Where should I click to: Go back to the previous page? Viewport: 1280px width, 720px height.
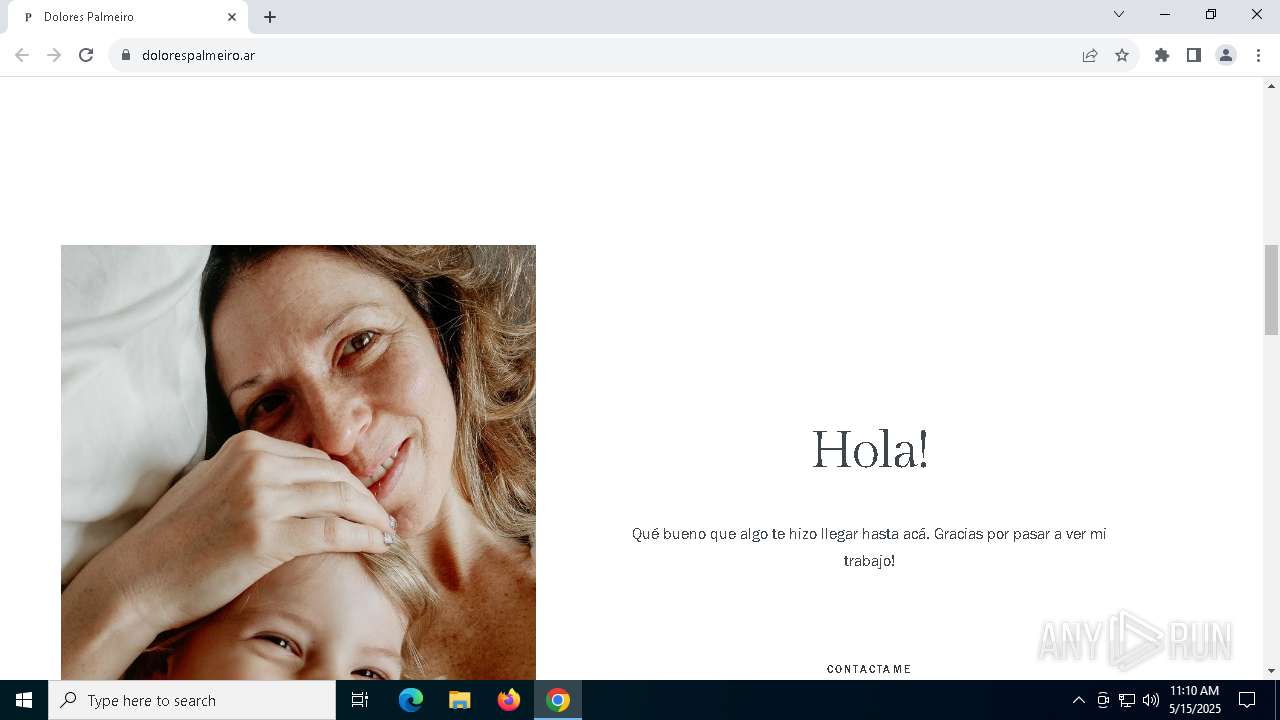click(x=22, y=55)
